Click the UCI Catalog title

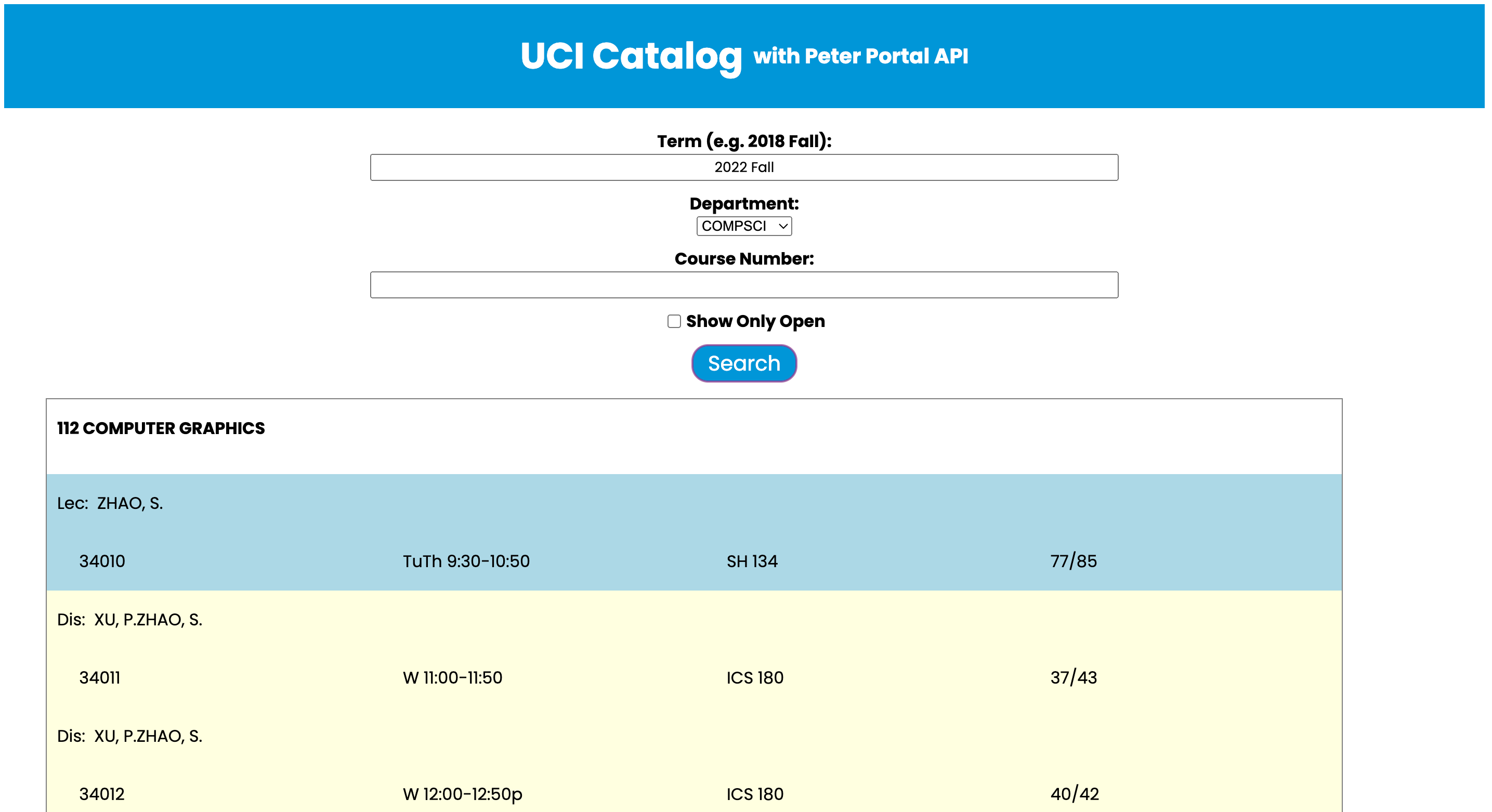tap(631, 56)
